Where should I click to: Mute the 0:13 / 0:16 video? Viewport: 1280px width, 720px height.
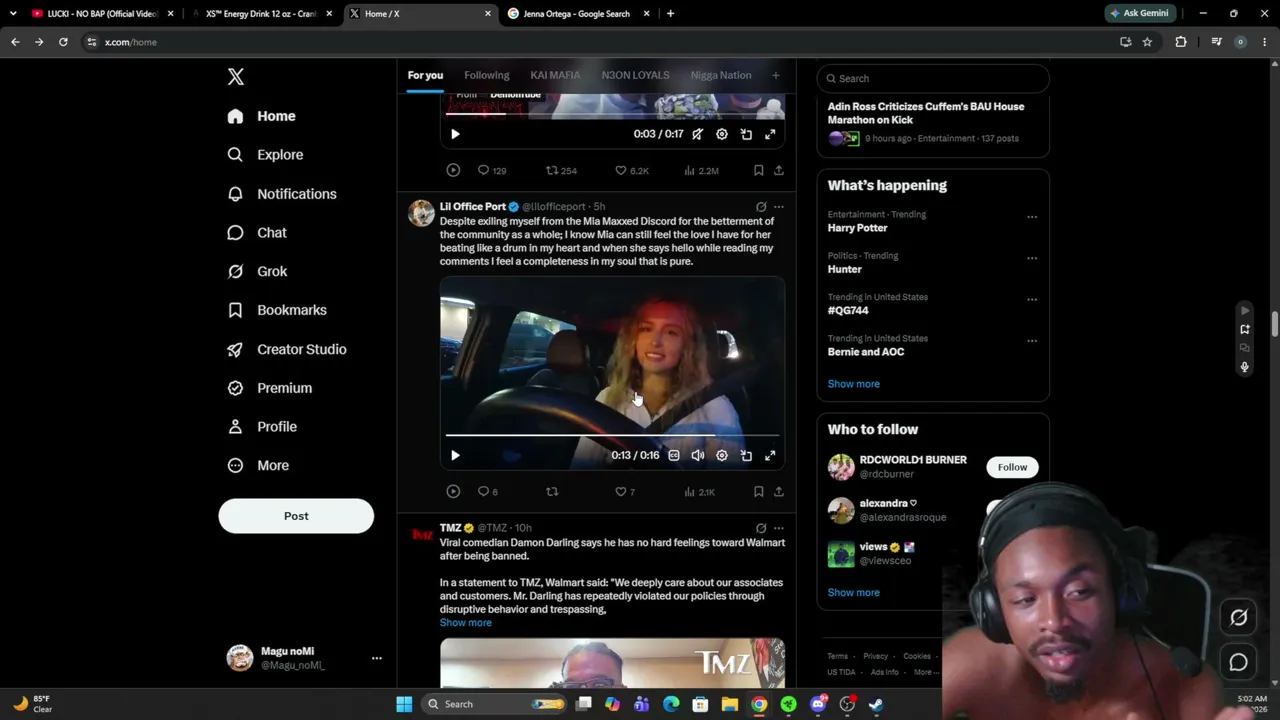point(698,456)
